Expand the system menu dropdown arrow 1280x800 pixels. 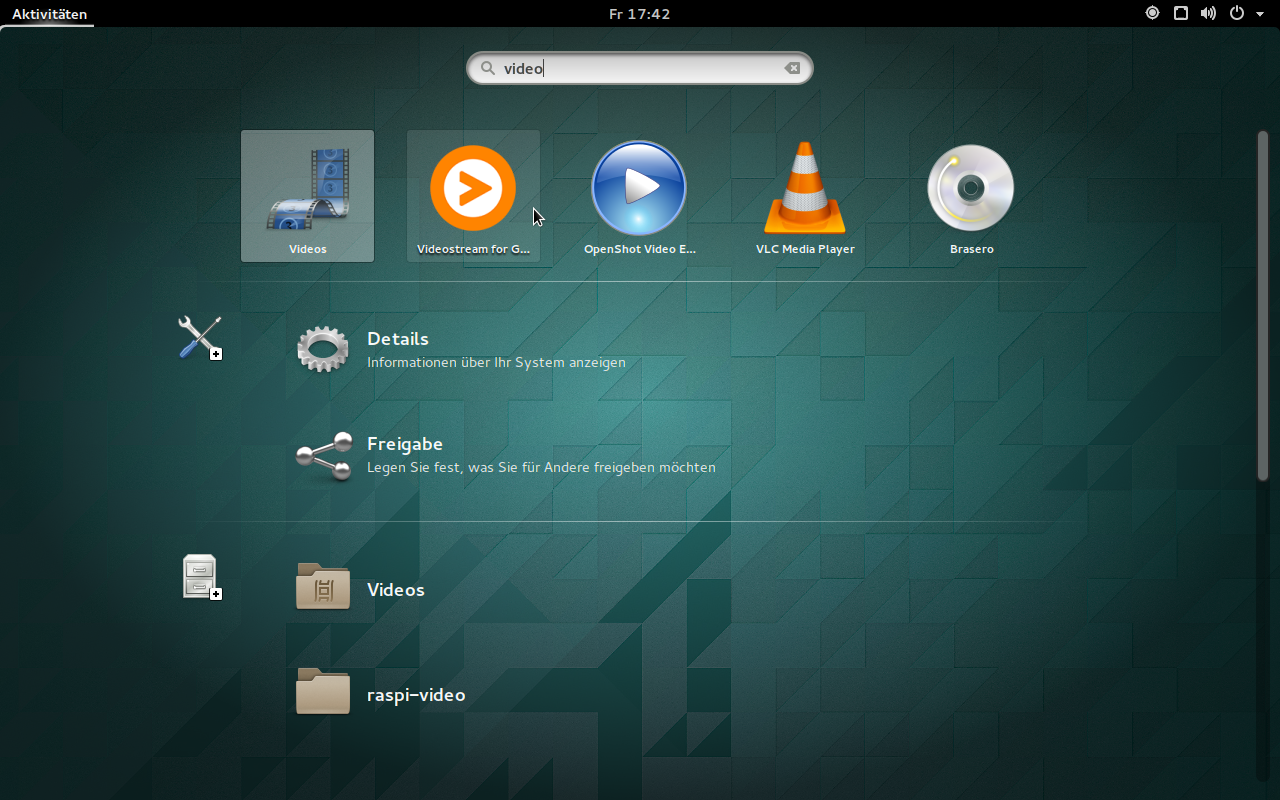tap(1260, 14)
